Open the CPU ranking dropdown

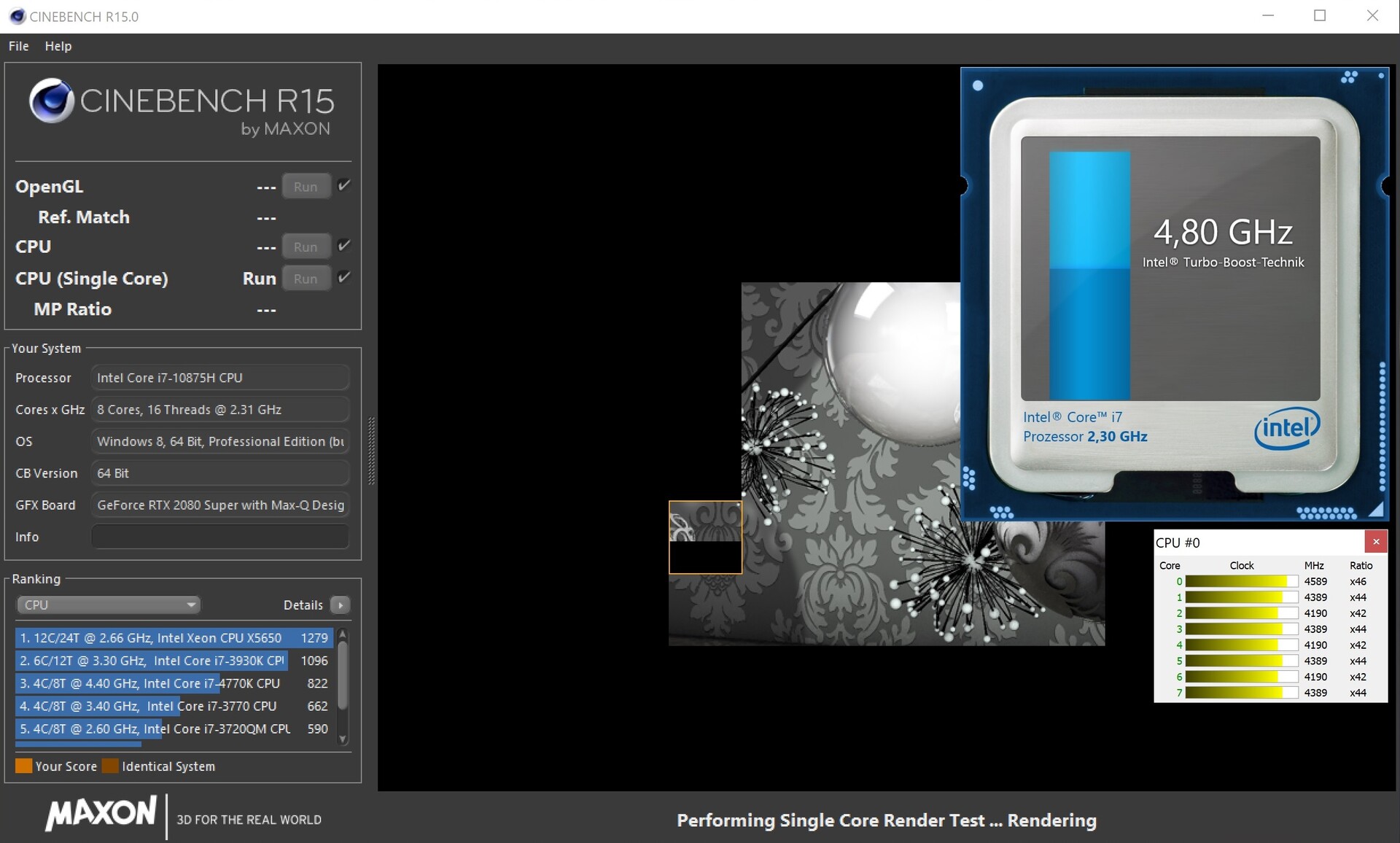point(108,605)
